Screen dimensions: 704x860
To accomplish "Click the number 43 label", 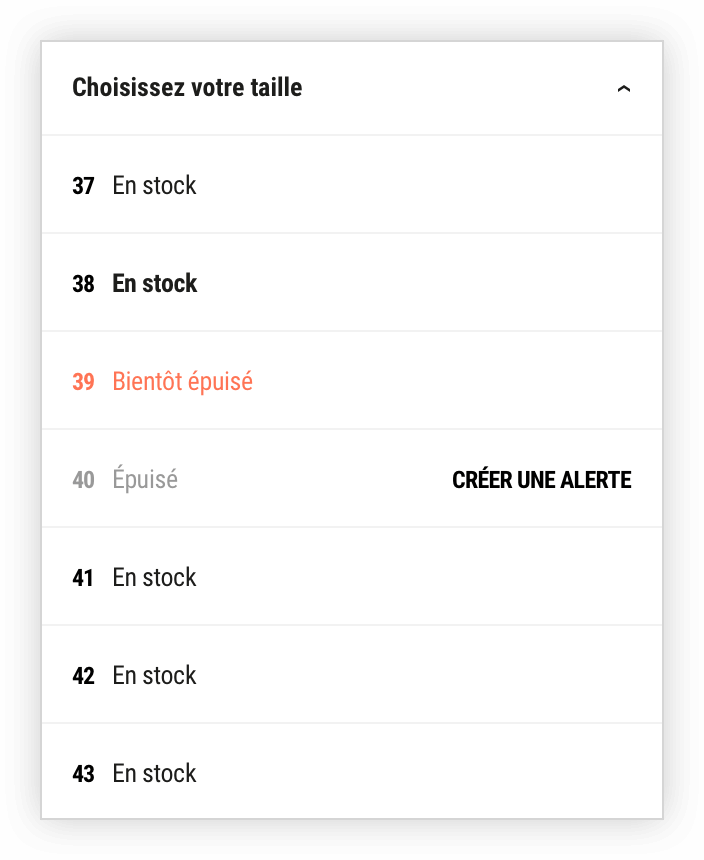I will (x=83, y=774).
